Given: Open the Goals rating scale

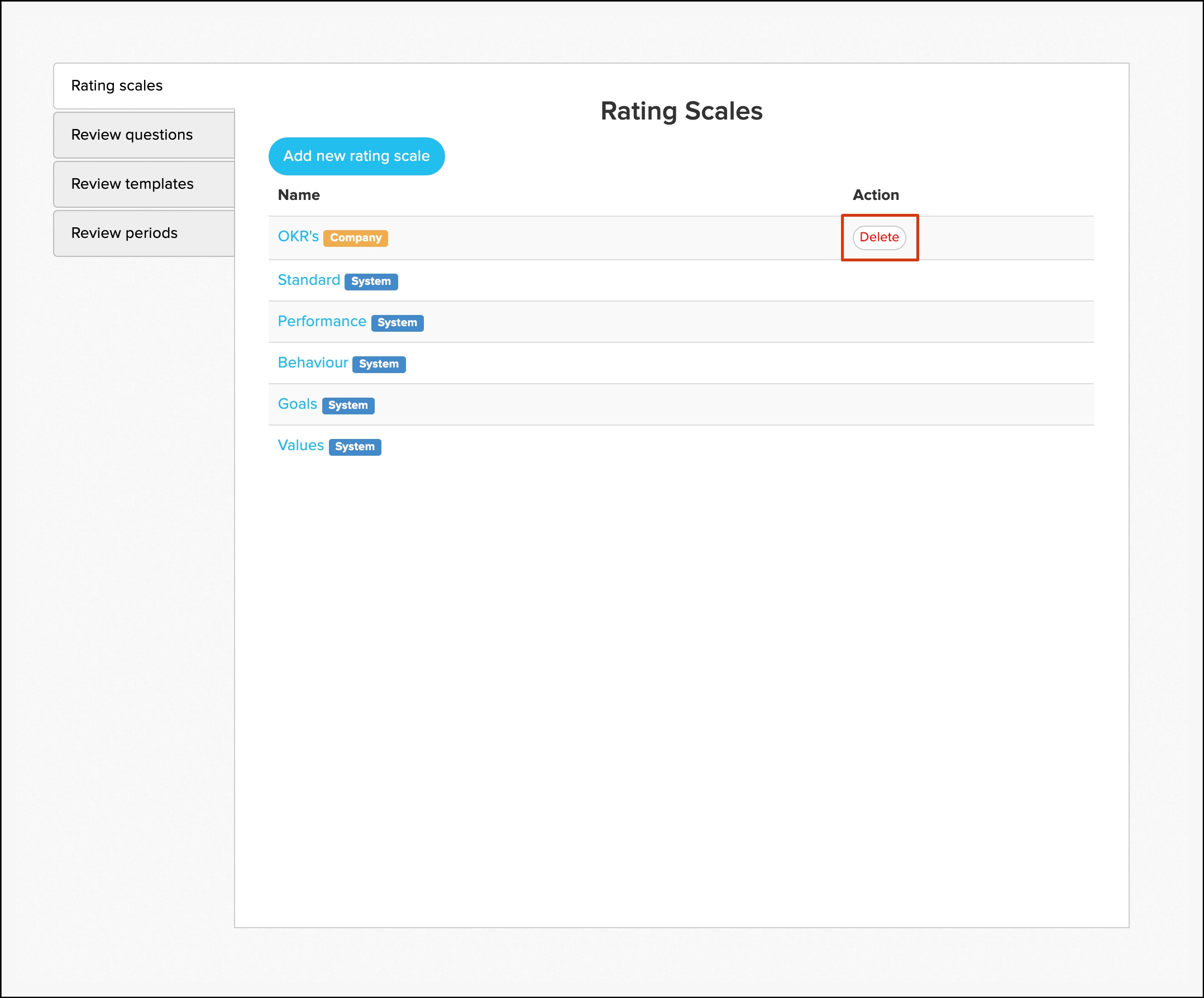Looking at the screenshot, I should [x=297, y=404].
